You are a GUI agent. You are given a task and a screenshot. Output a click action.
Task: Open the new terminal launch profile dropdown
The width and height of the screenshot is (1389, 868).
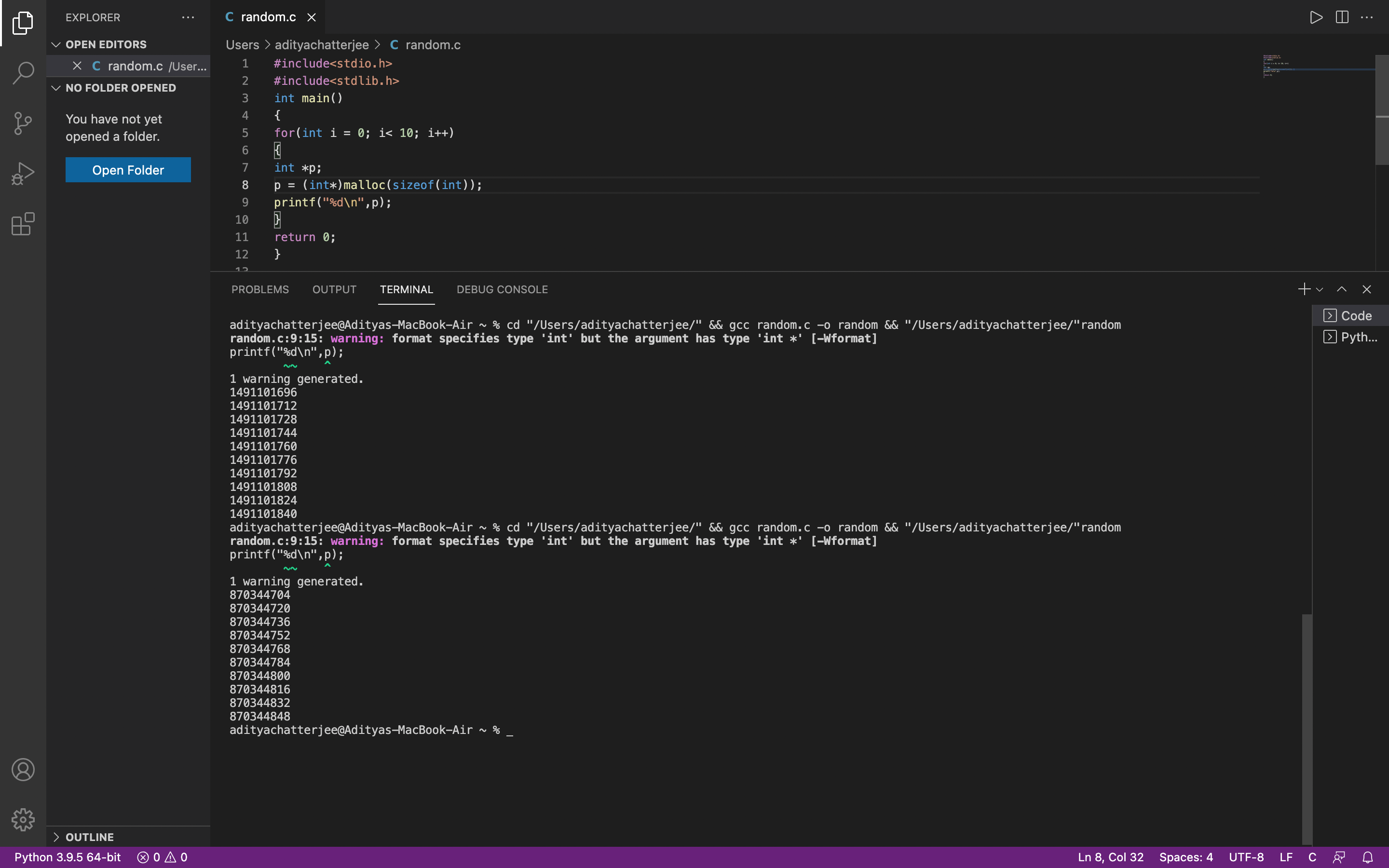coord(1320,290)
